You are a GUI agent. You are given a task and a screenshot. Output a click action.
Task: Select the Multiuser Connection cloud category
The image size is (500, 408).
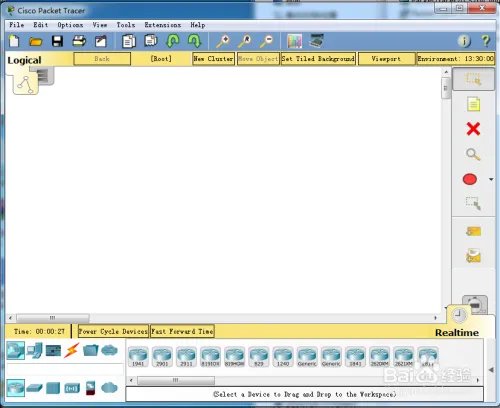click(109, 350)
